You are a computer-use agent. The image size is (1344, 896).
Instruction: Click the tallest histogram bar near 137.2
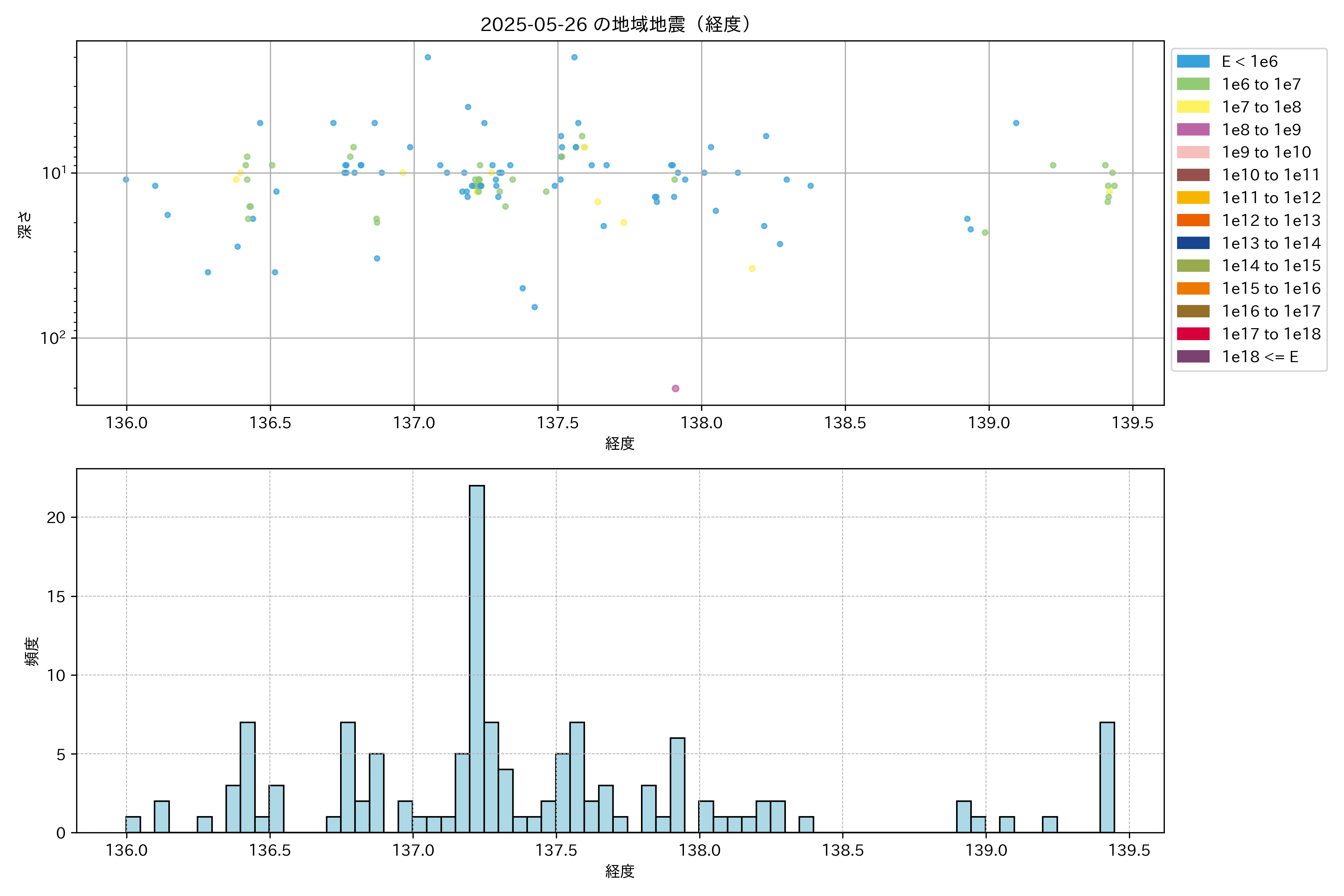coord(477,657)
